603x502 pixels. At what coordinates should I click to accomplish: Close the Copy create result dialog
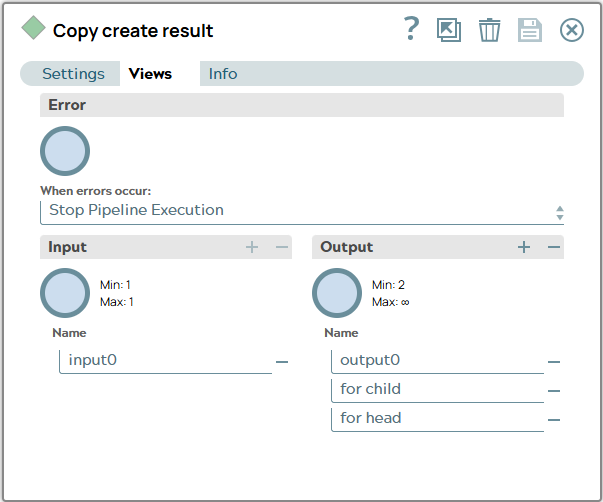tap(571, 30)
